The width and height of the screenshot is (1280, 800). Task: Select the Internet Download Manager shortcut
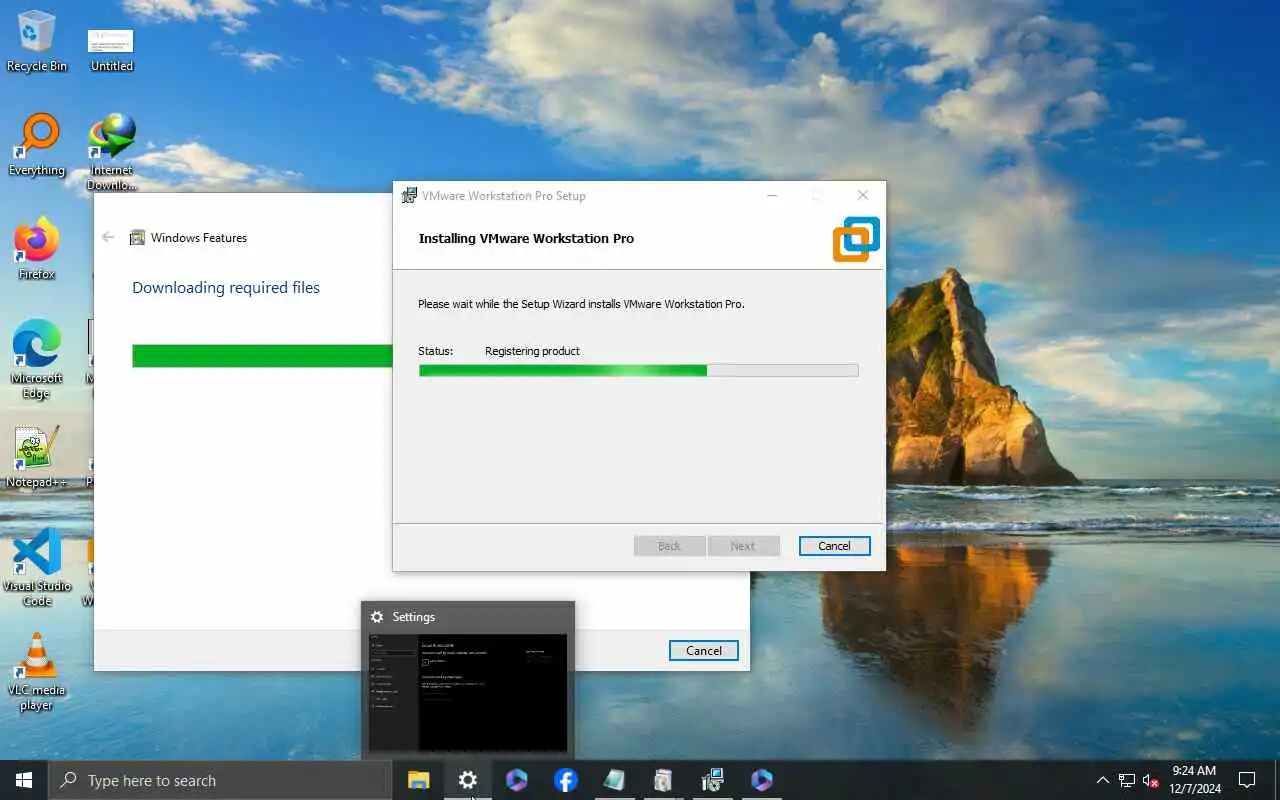pyautogui.click(x=111, y=152)
